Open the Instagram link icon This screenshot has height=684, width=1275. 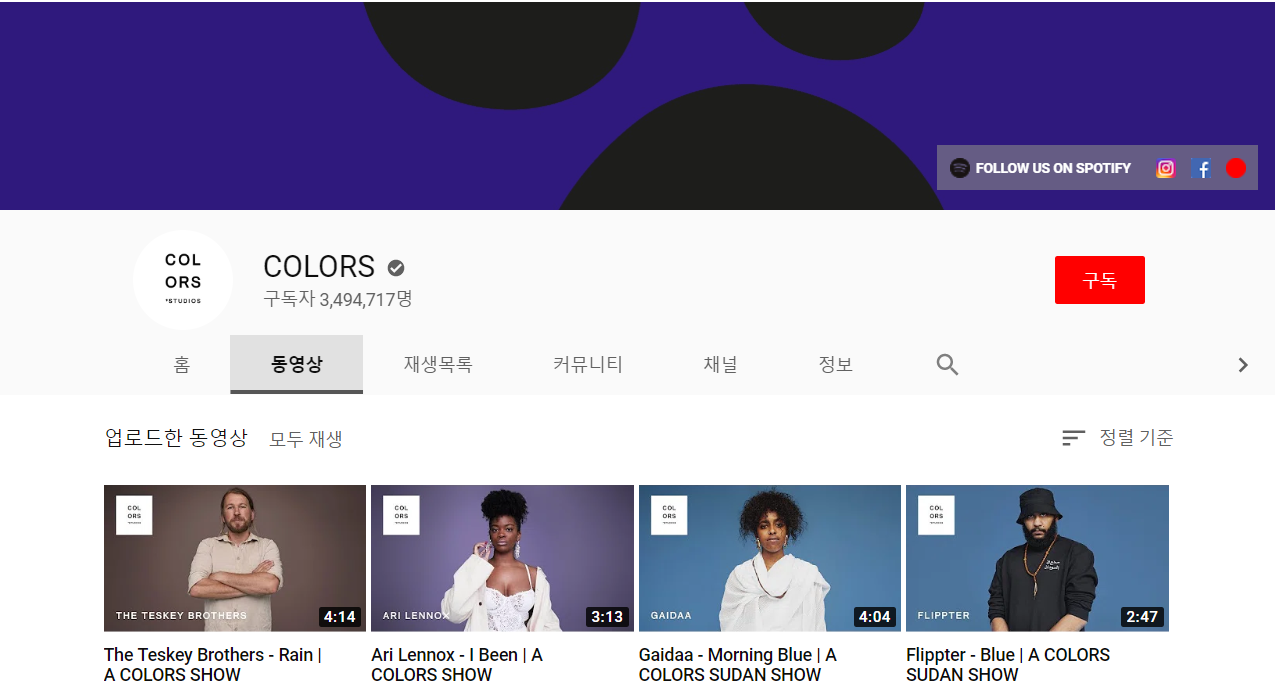pos(1165,168)
